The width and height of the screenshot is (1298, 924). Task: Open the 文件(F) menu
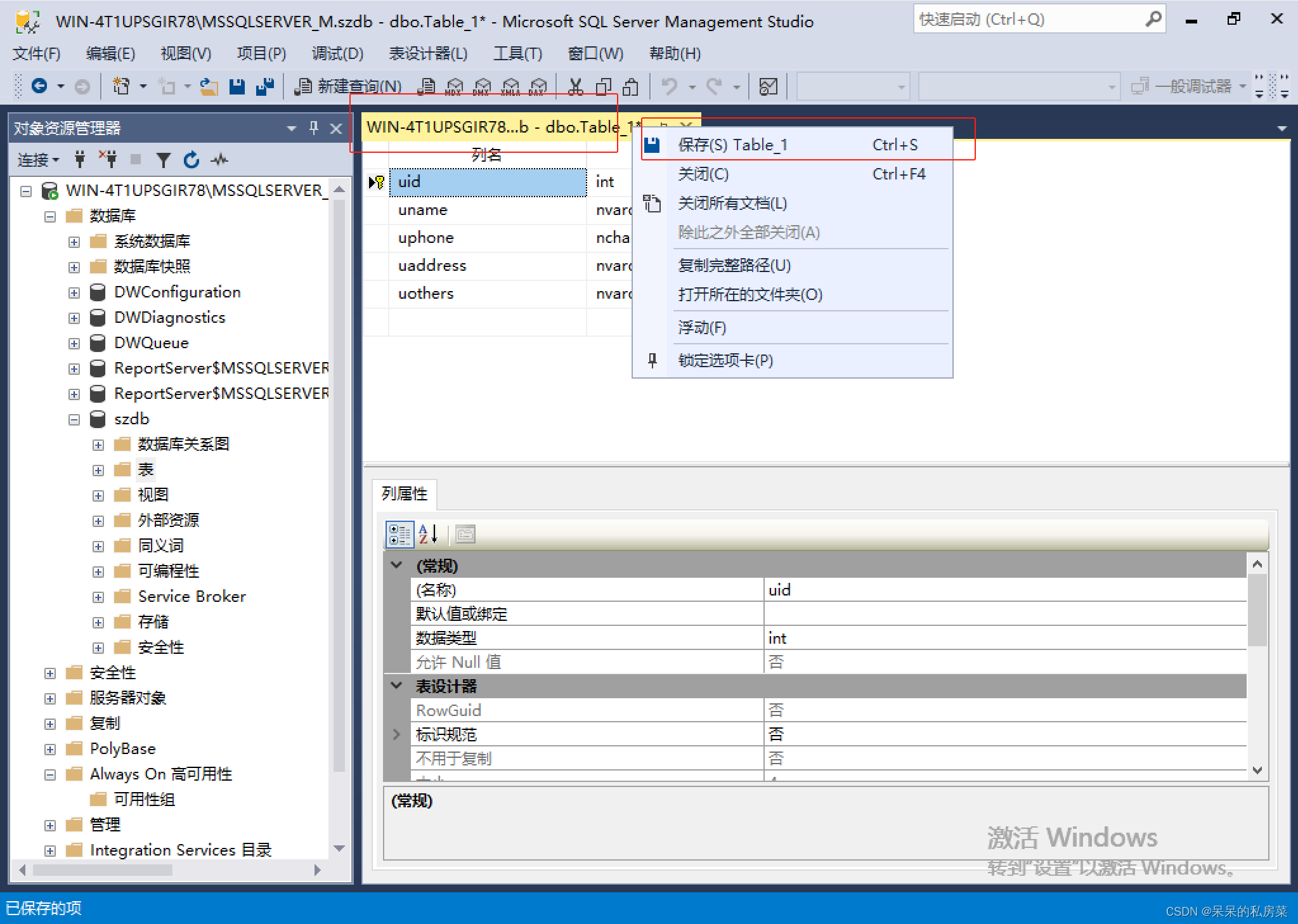[x=37, y=53]
